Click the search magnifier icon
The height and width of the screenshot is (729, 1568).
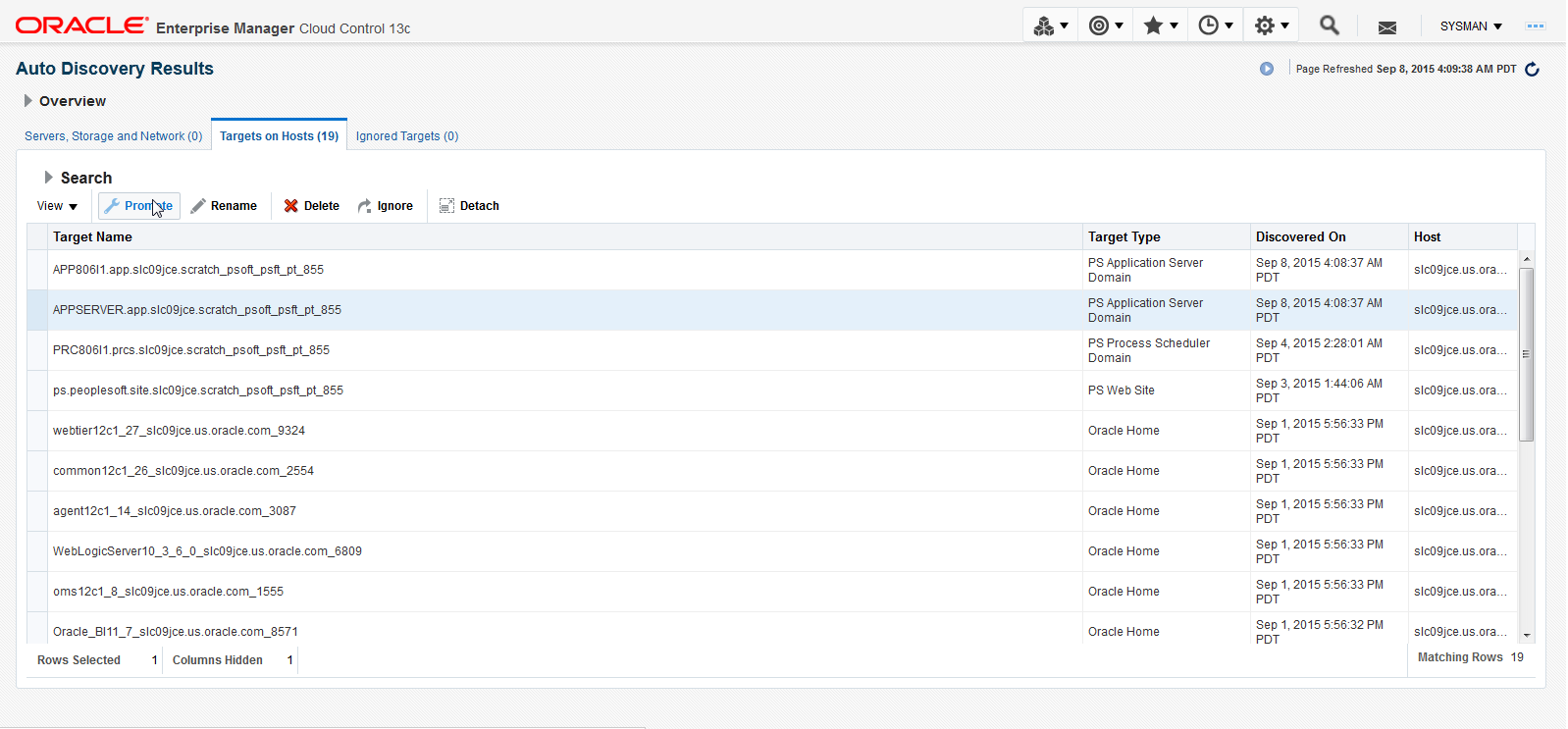point(1329,26)
